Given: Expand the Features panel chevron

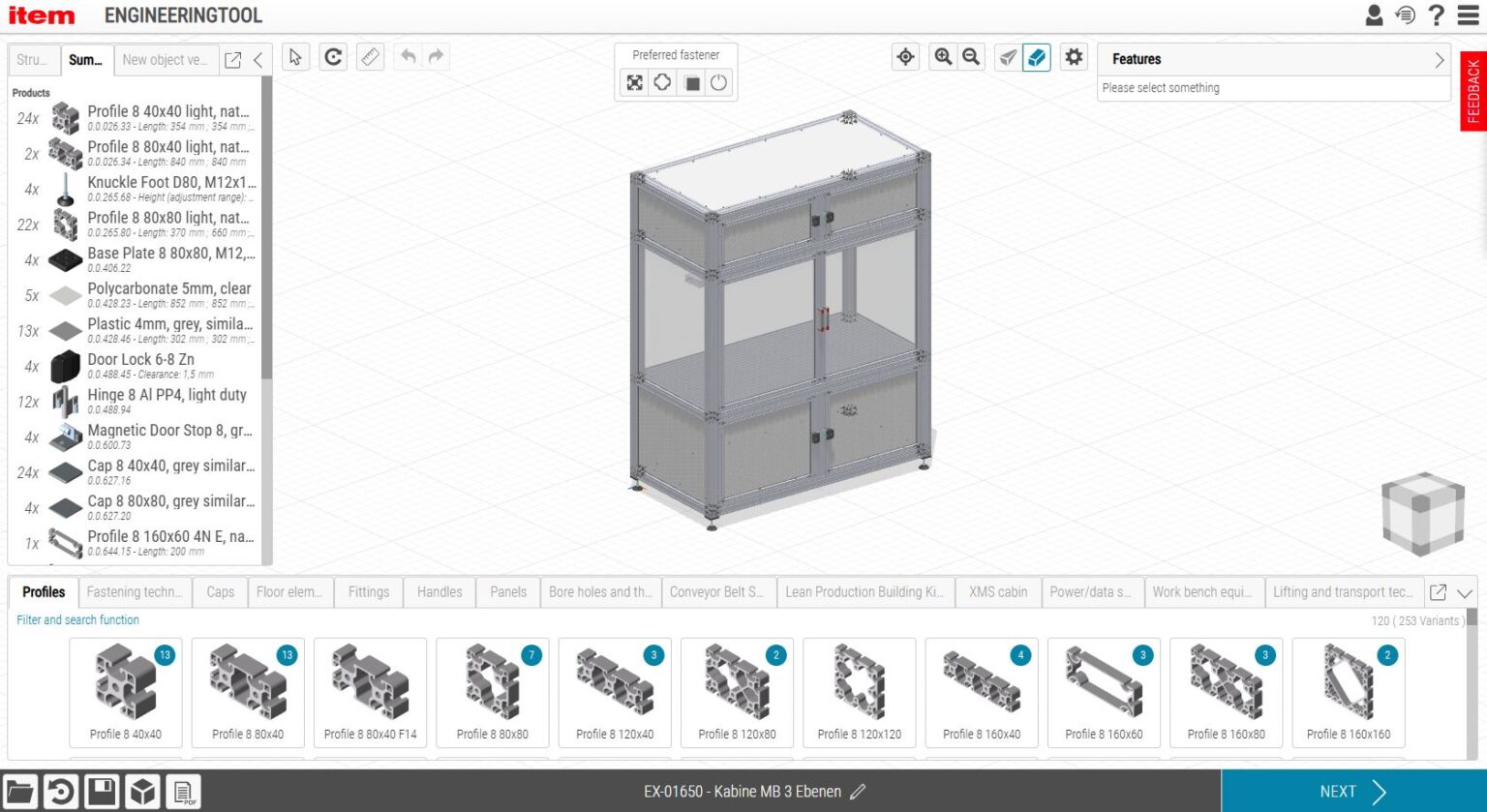Looking at the screenshot, I should point(1439,58).
